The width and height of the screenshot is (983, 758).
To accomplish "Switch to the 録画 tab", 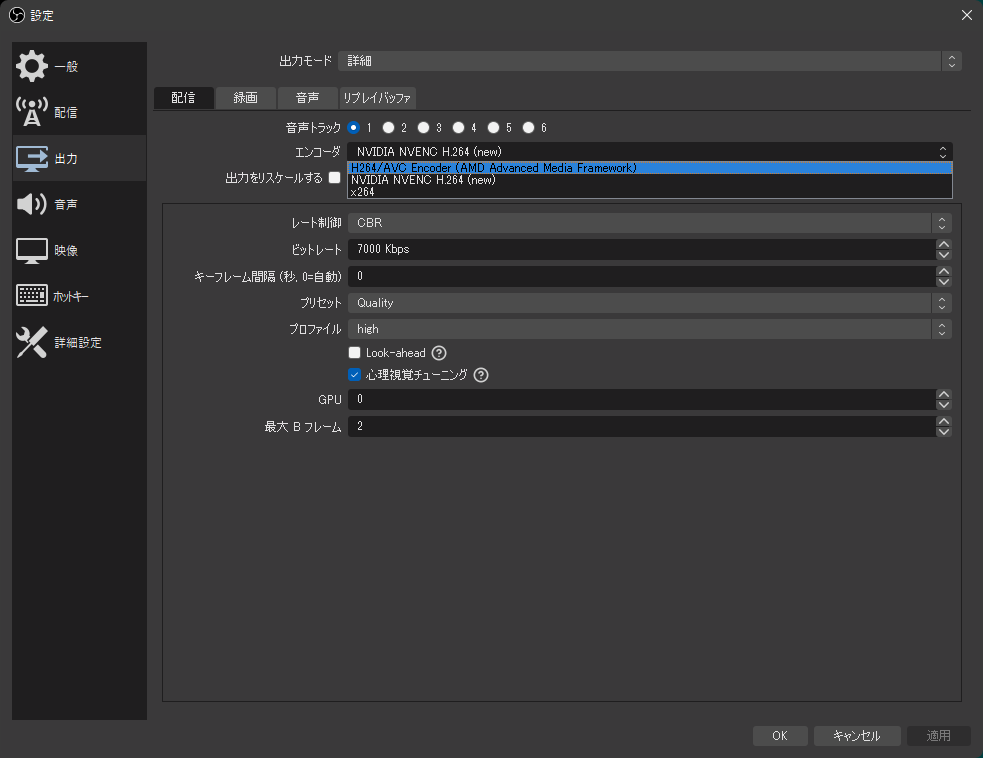I will [246, 98].
